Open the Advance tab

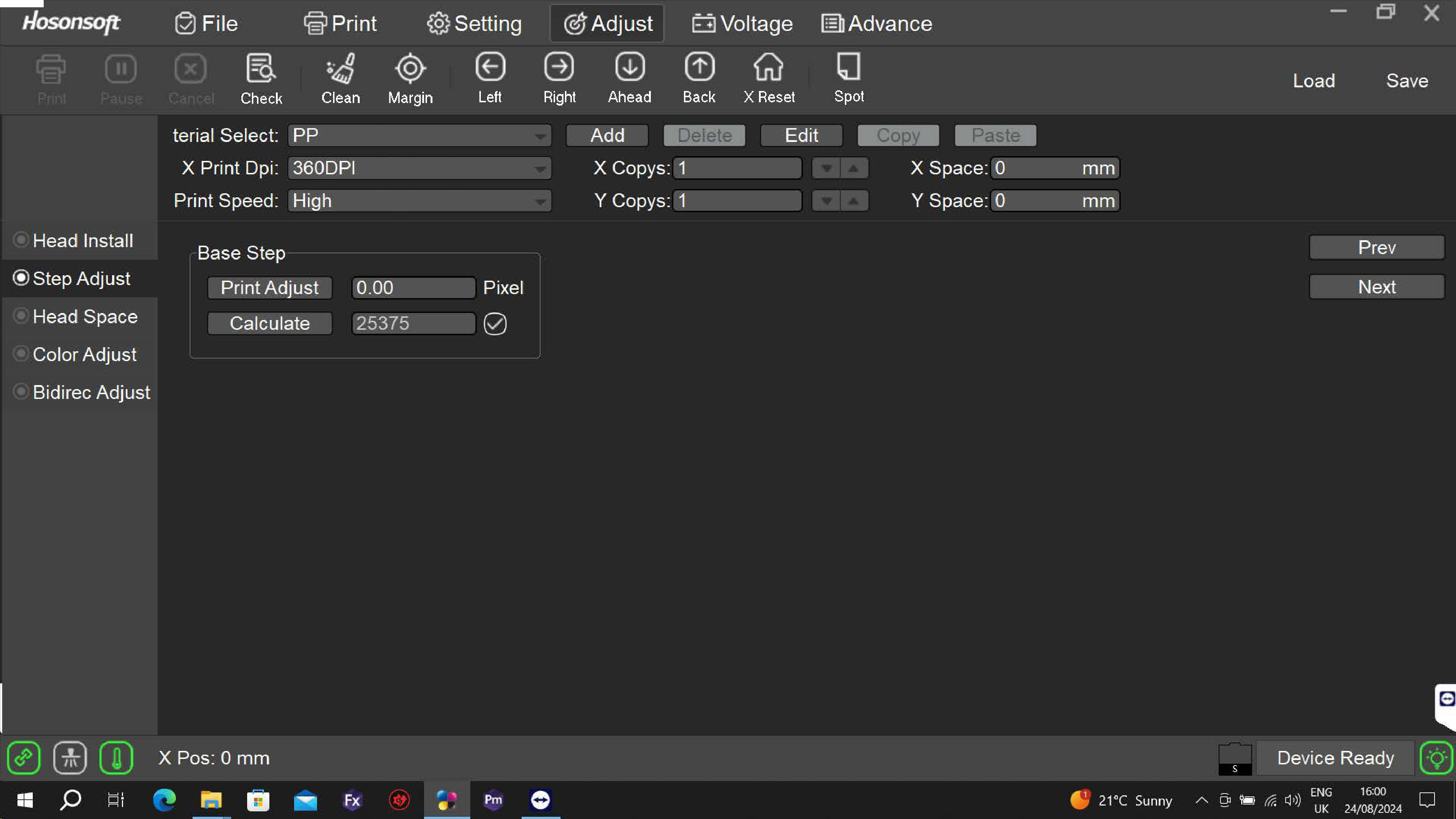(x=876, y=24)
